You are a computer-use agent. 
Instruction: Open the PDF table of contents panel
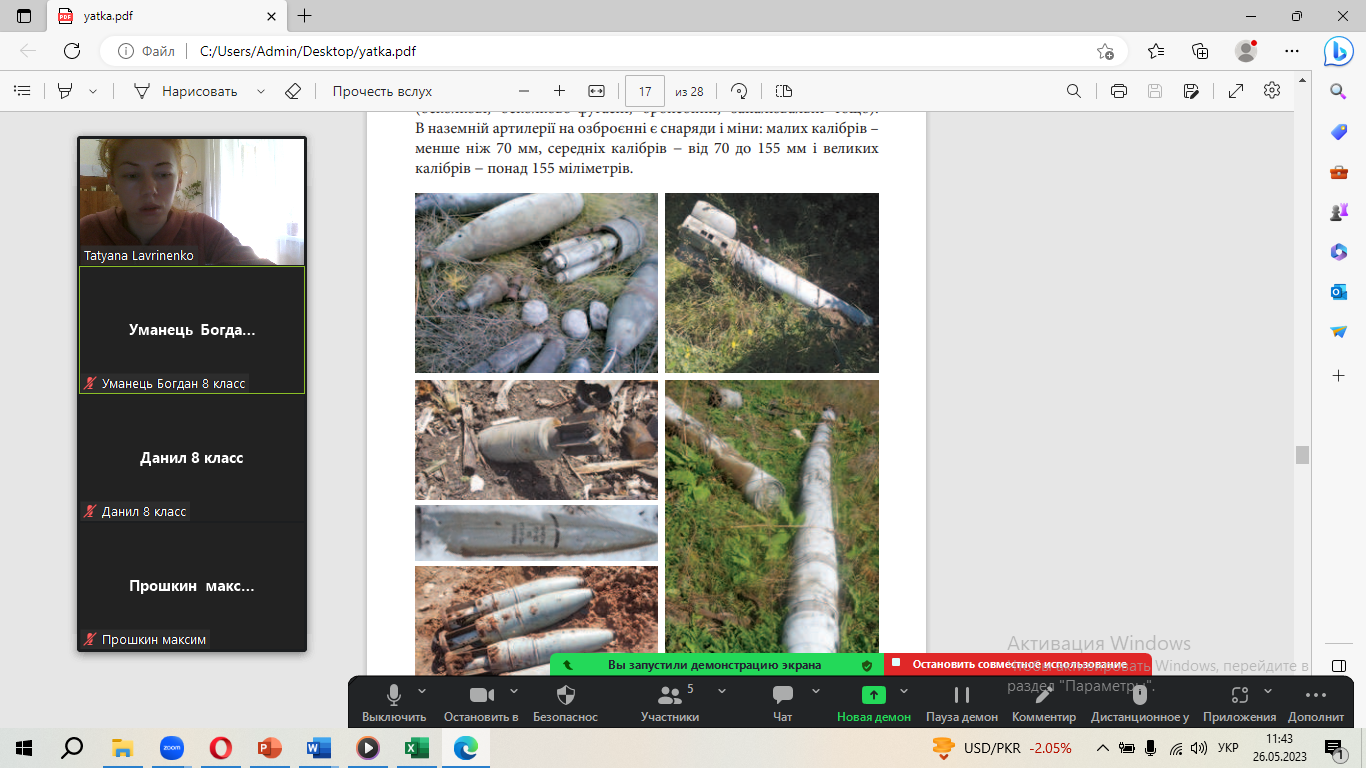(22, 91)
